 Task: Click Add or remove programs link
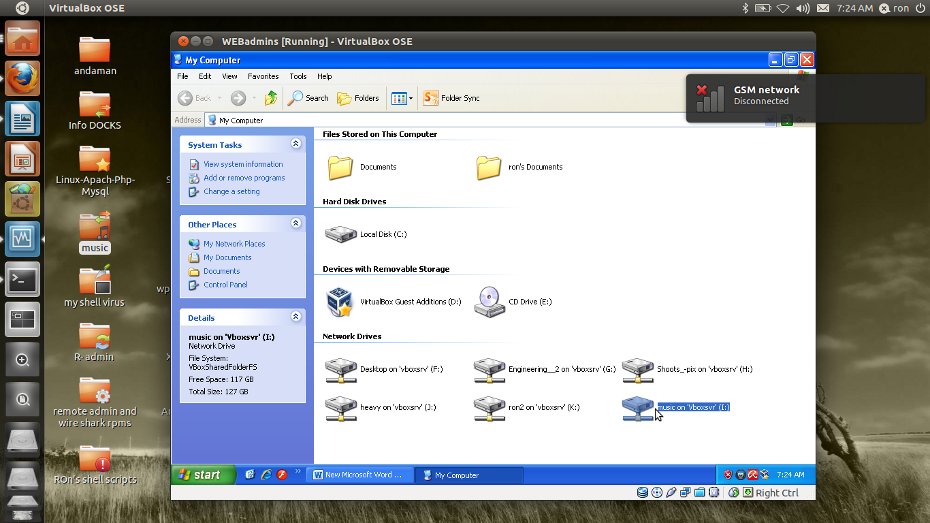244,178
